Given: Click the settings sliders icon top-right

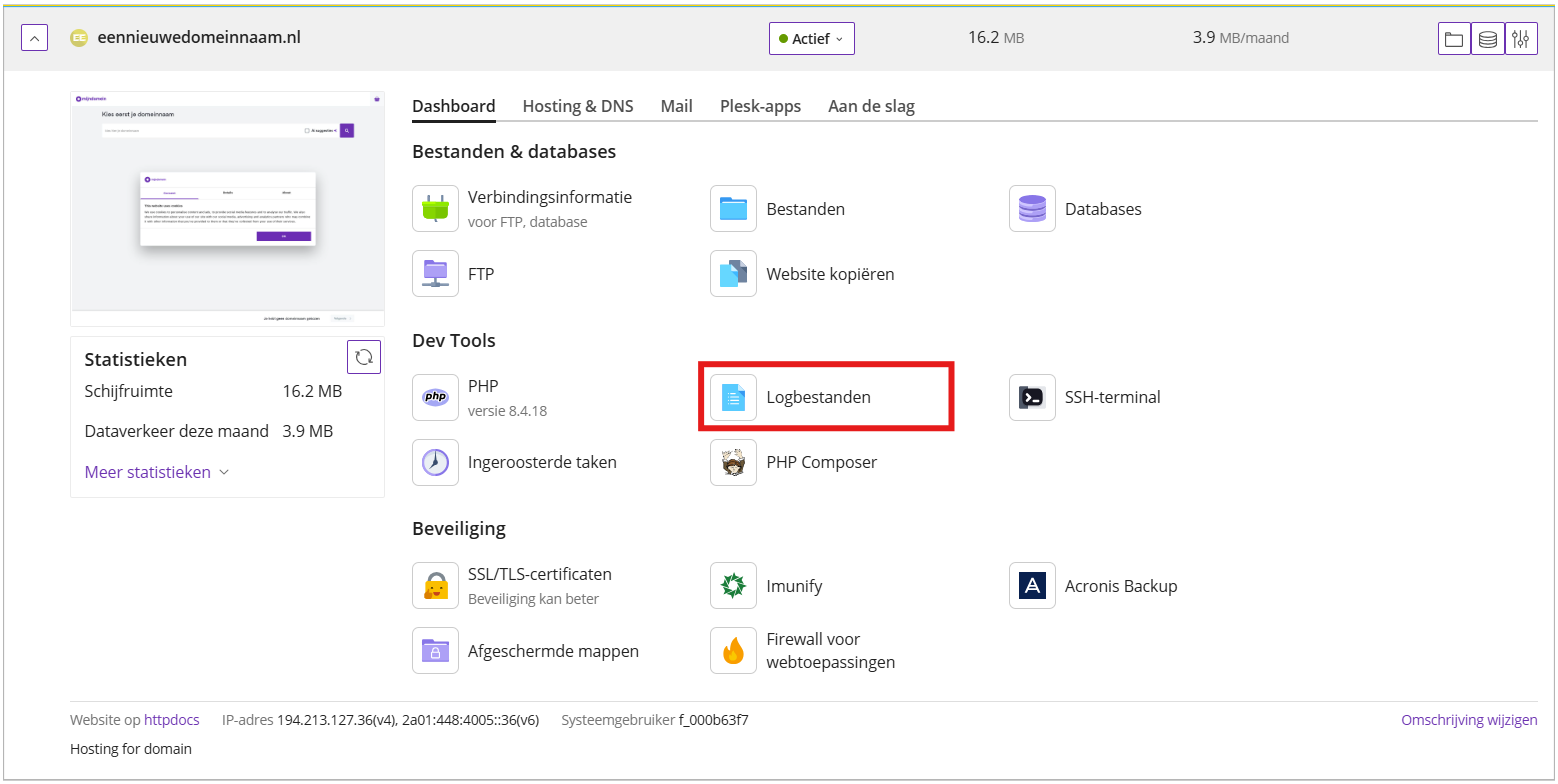Looking at the screenshot, I should 1521,39.
